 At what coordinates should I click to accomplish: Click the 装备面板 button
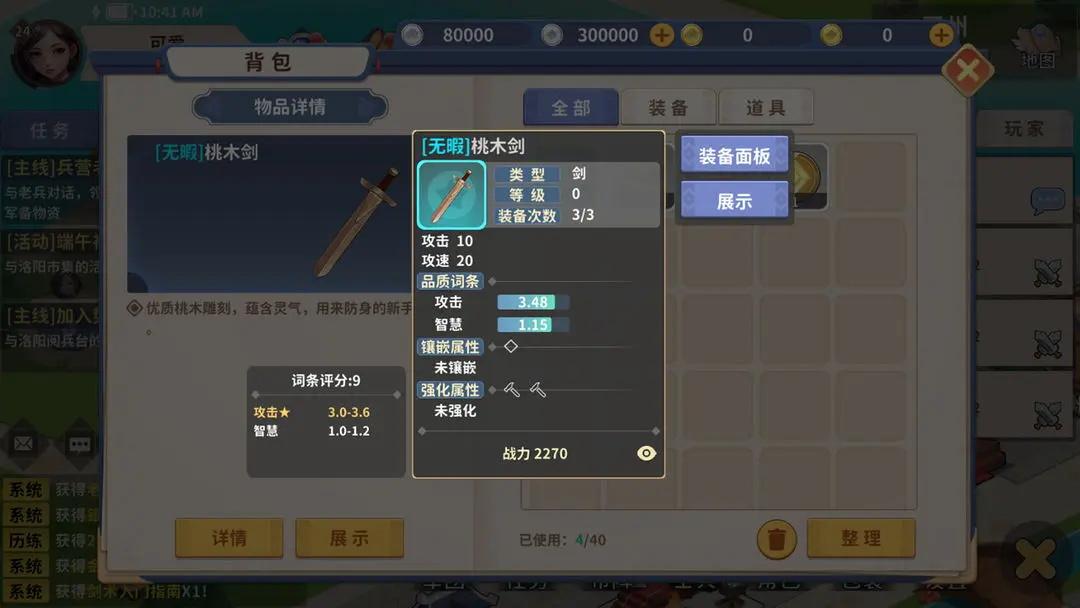click(x=734, y=156)
